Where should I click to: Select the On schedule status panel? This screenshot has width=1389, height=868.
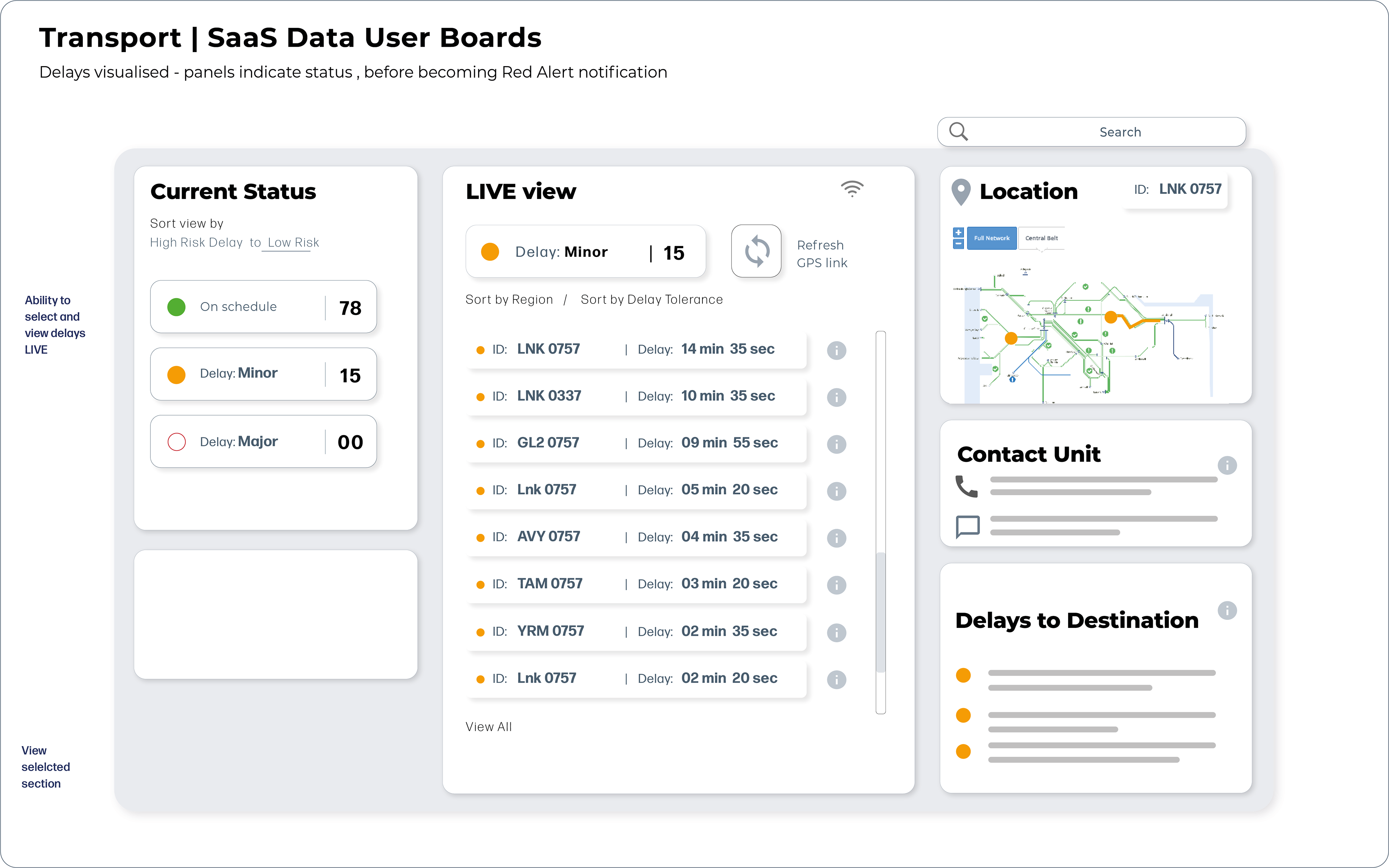(263, 307)
